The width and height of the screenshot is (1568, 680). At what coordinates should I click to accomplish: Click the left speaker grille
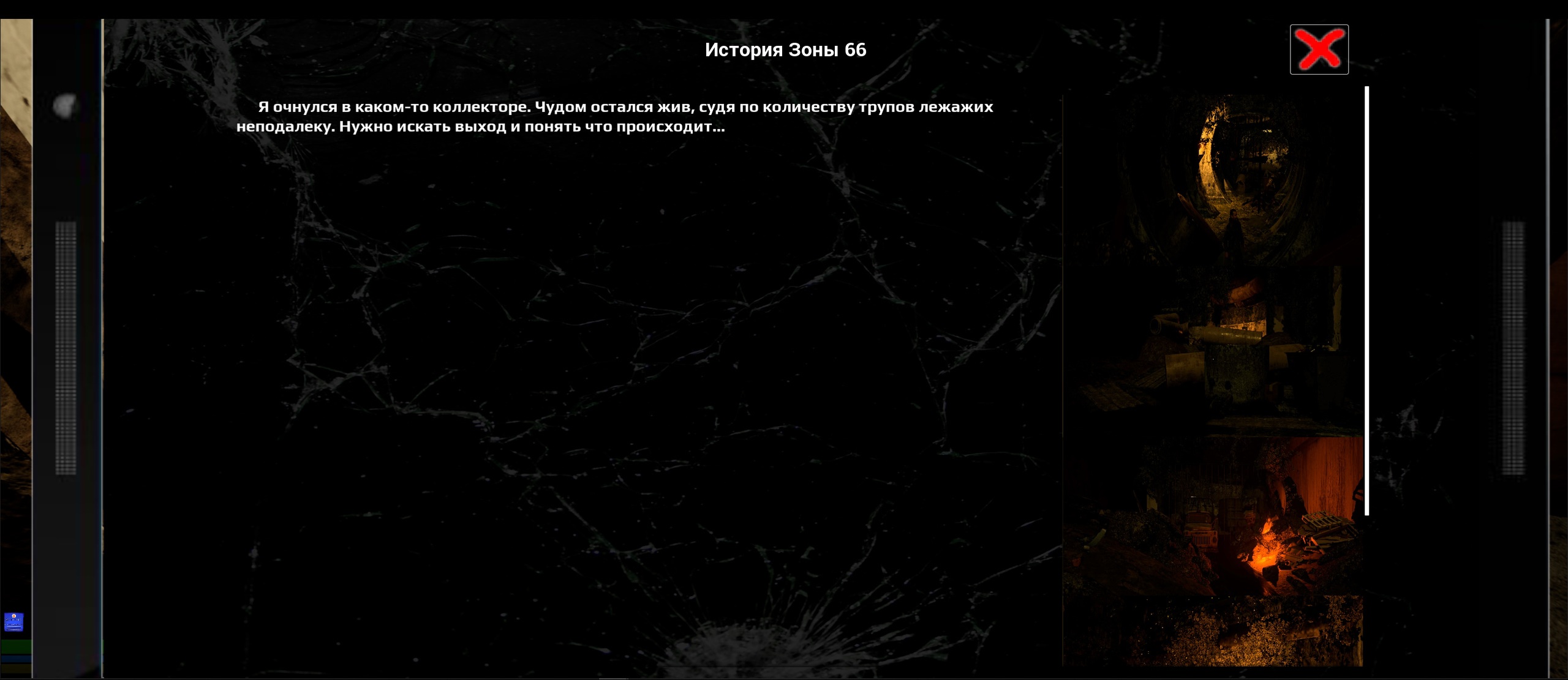point(66,348)
